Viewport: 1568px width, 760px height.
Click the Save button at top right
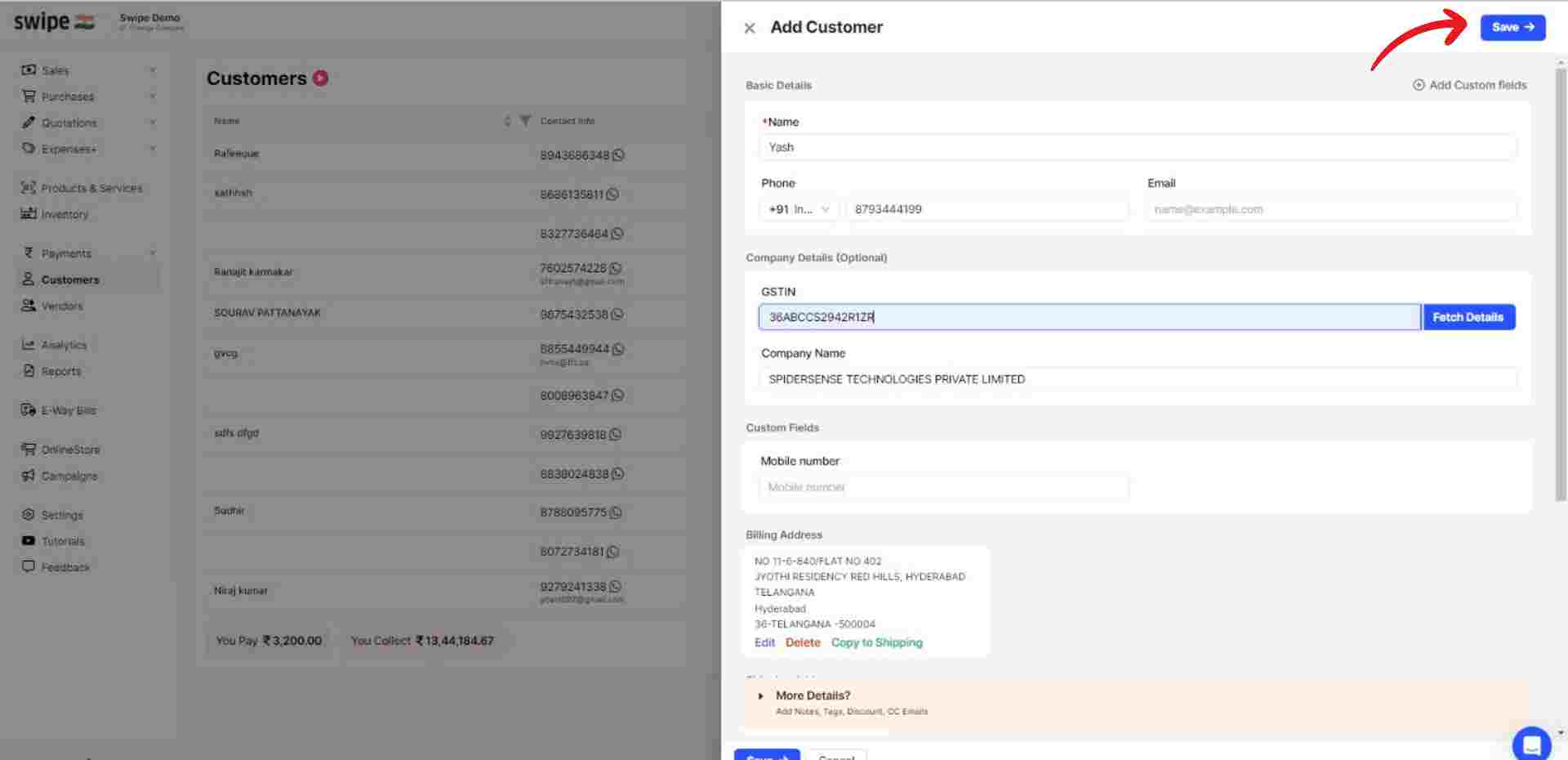coord(1512,27)
